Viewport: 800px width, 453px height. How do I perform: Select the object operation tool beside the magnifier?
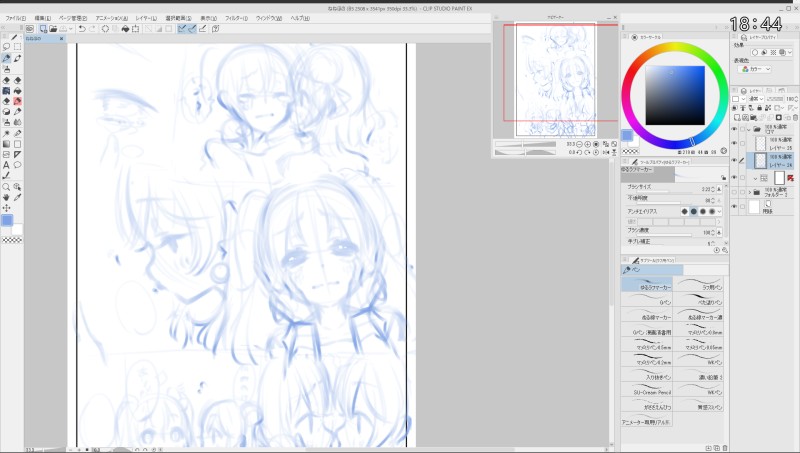click(17, 187)
